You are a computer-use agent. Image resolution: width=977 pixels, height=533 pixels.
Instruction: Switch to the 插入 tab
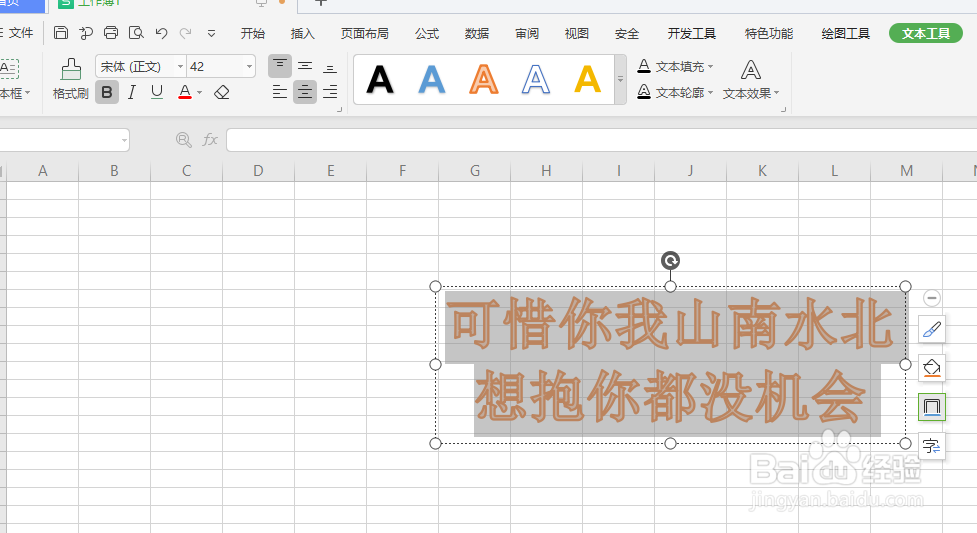click(303, 34)
